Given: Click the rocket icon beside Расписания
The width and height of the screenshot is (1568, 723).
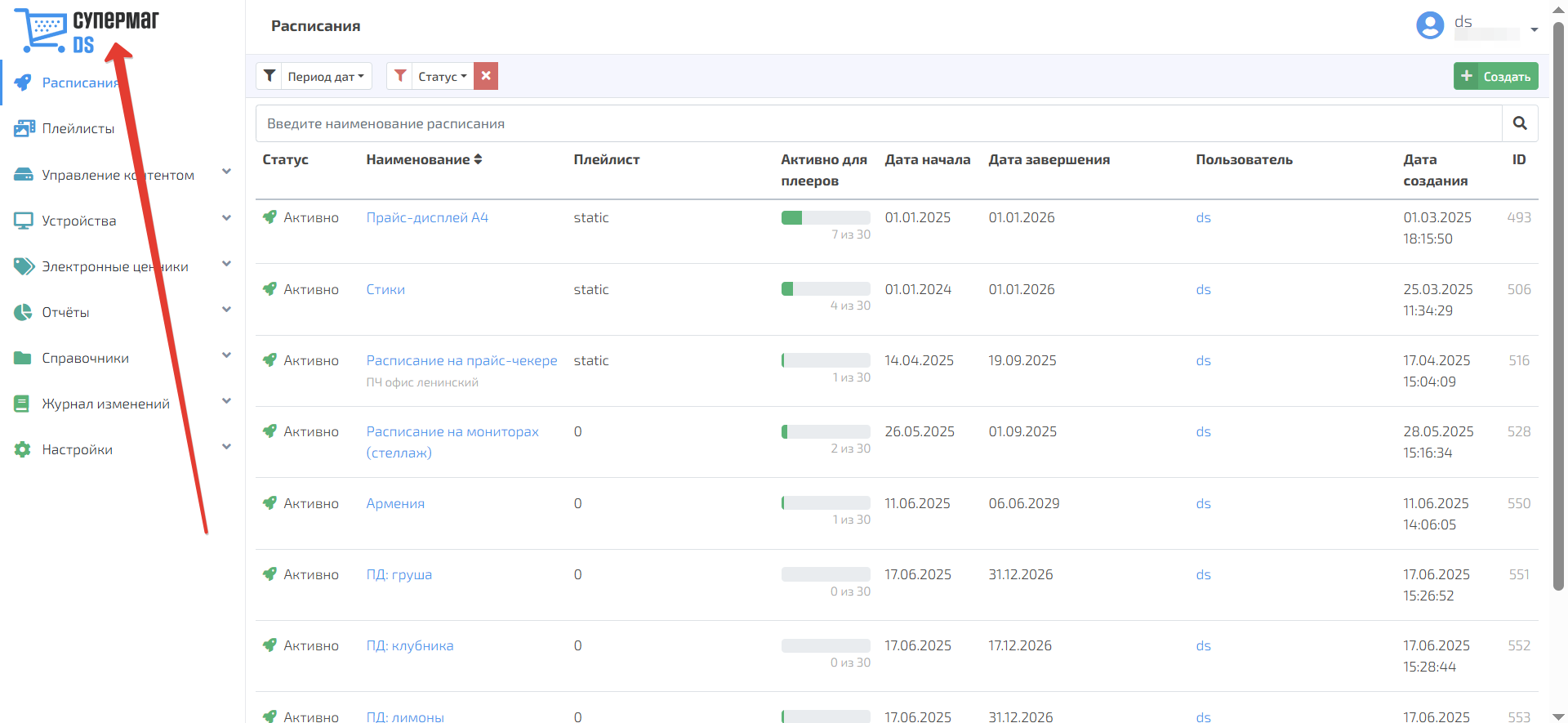Looking at the screenshot, I should (23, 83).
